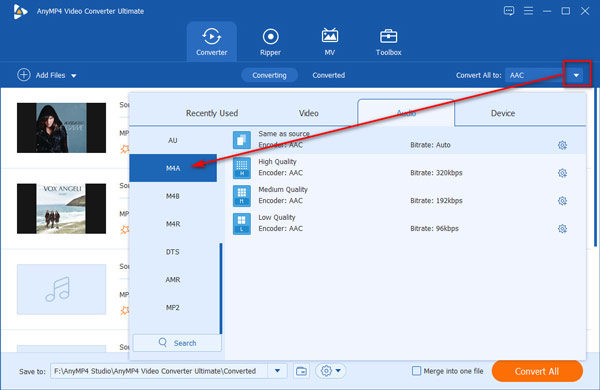The width and height of the screenshot is (600, 390).
Task: Open the bottom settings gear menu
Action: 331,371
